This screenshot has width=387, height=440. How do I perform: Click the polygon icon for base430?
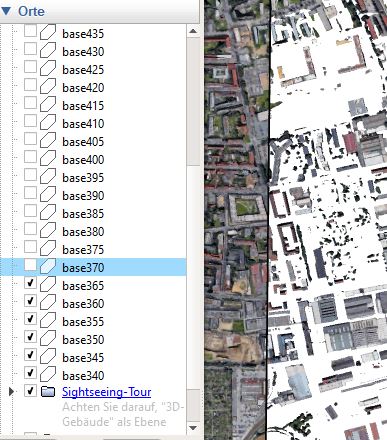(48, 50)
